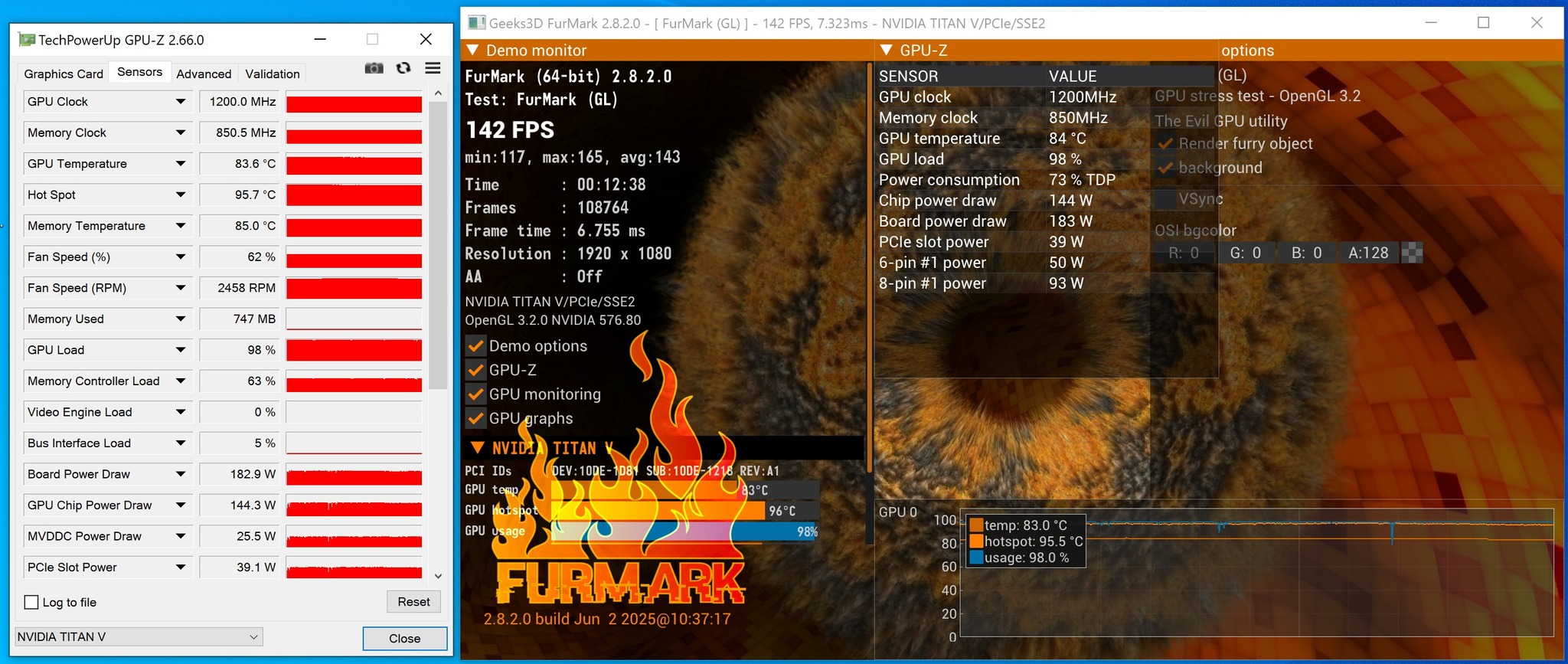
Task: Enable the Log to file checkbox
Action: [x=31, y=603]
